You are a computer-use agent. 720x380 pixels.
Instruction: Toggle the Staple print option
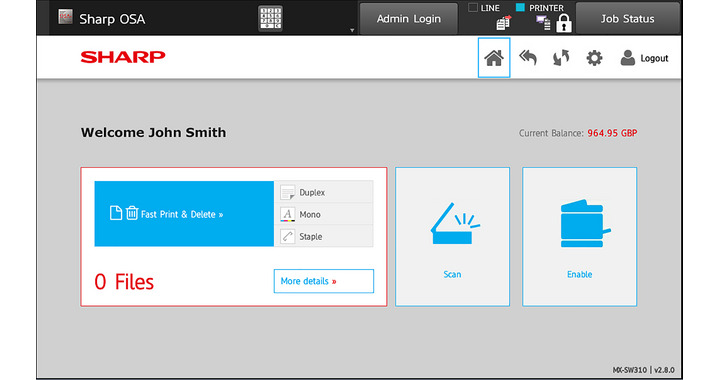point(324,236)
